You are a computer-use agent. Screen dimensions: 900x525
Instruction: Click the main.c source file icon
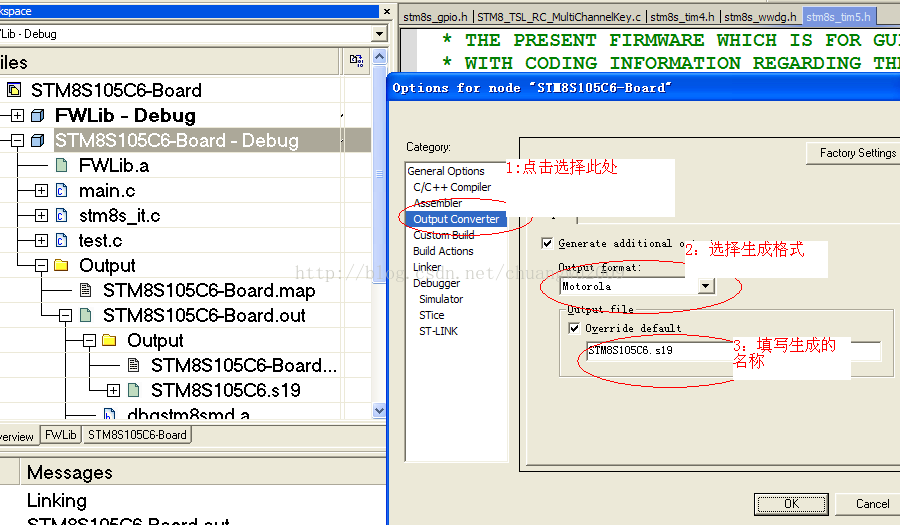coord(61,190)
